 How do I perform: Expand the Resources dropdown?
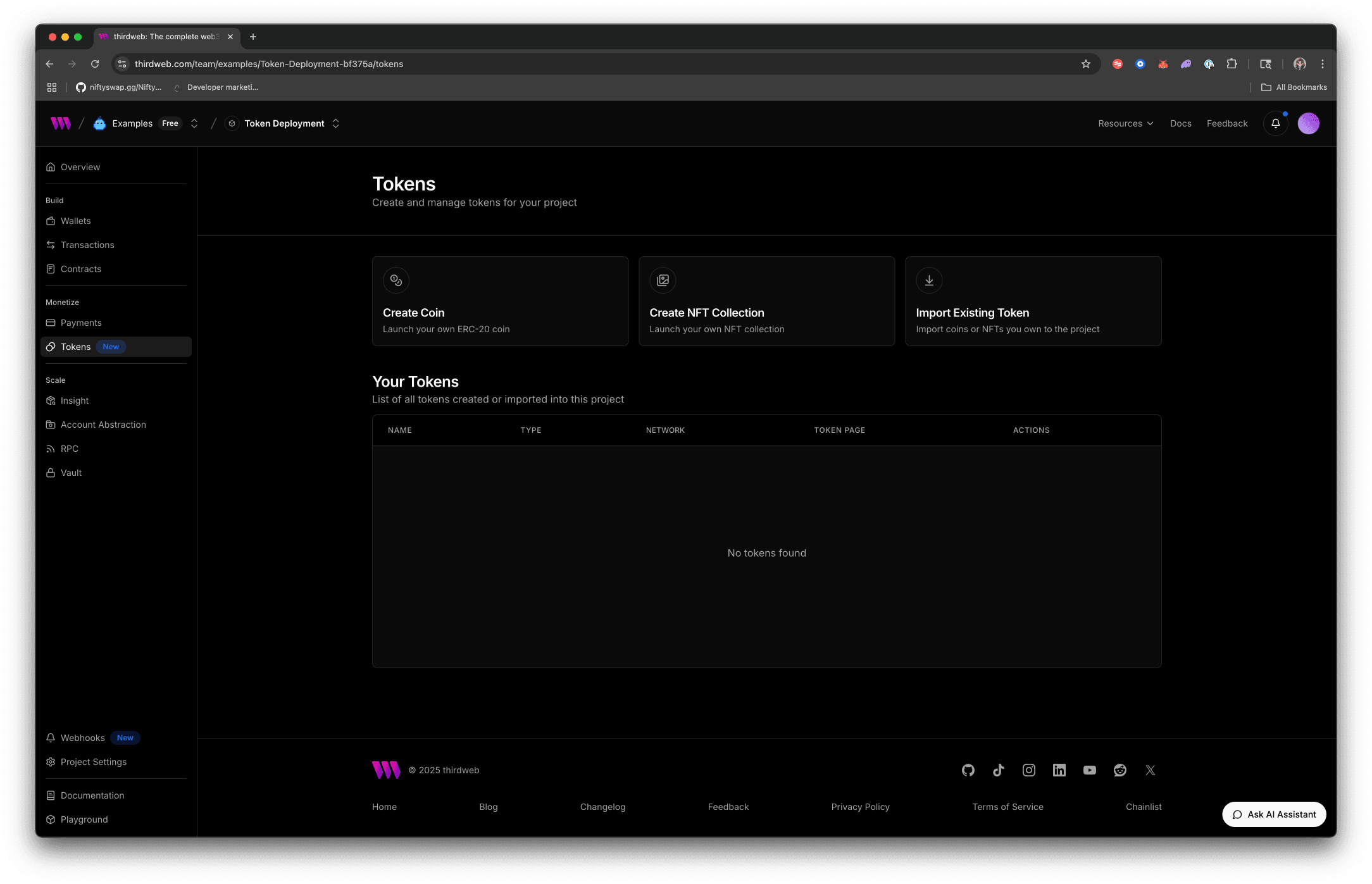(x=1126, y=123)
